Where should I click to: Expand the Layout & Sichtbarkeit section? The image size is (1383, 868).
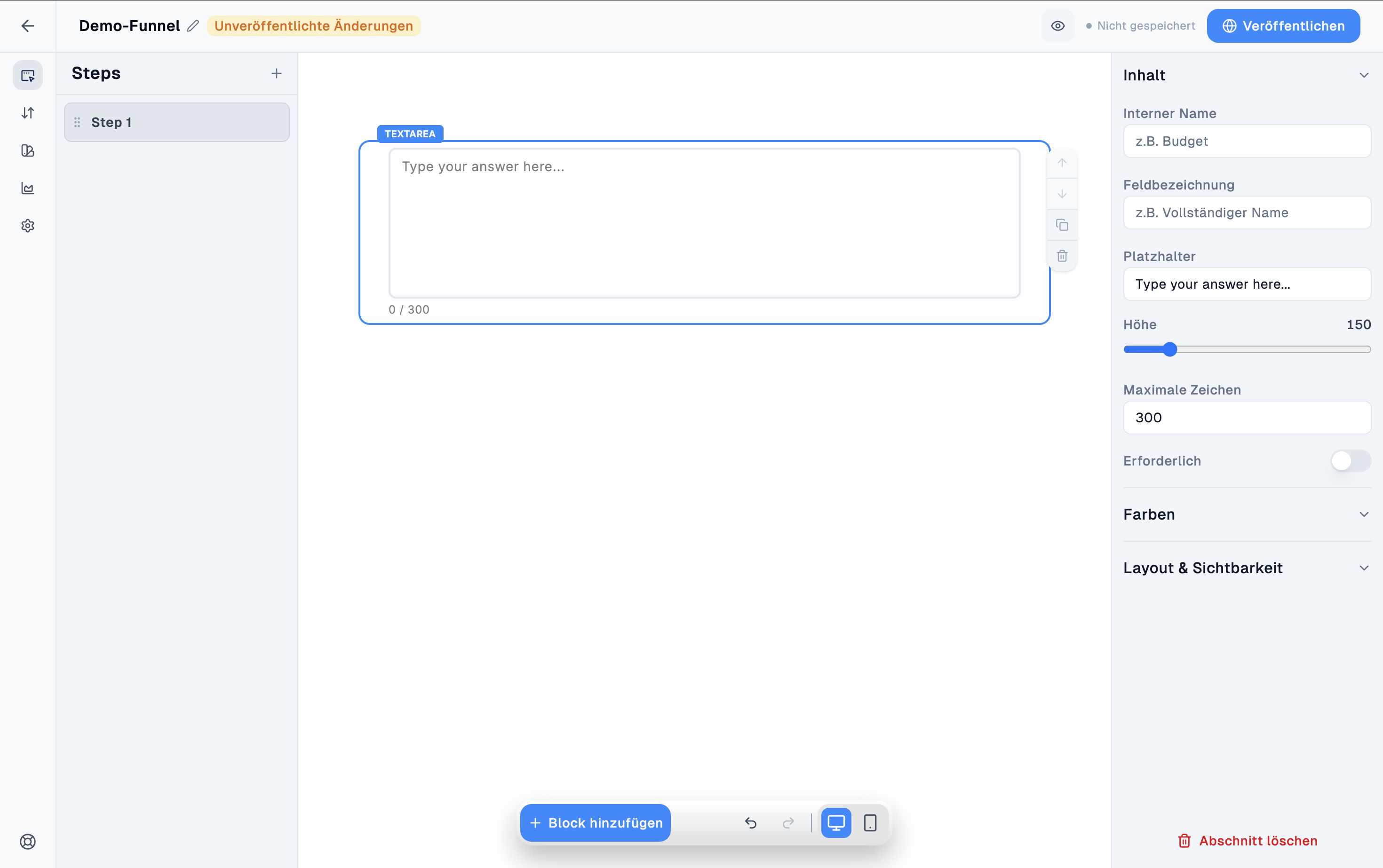(x=1247, y=568)
